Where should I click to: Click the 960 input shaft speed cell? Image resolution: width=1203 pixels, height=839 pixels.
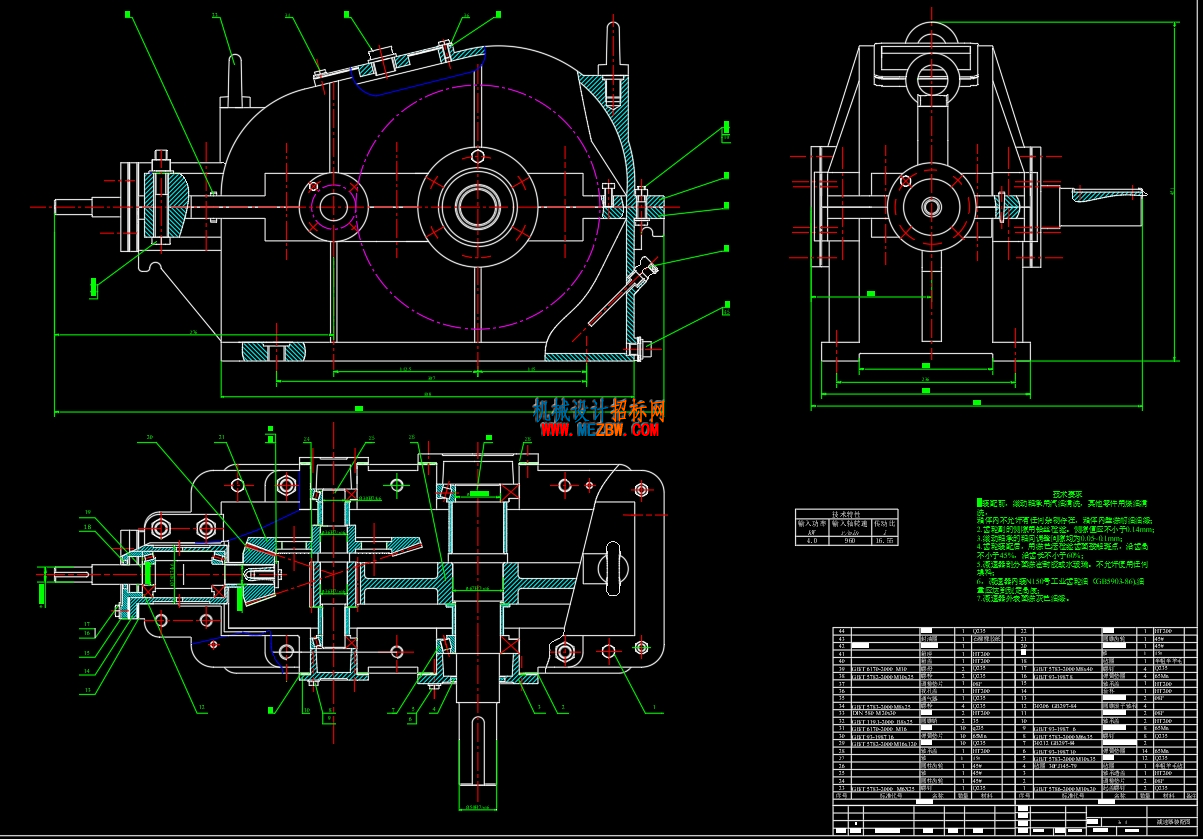pos(850,540)
